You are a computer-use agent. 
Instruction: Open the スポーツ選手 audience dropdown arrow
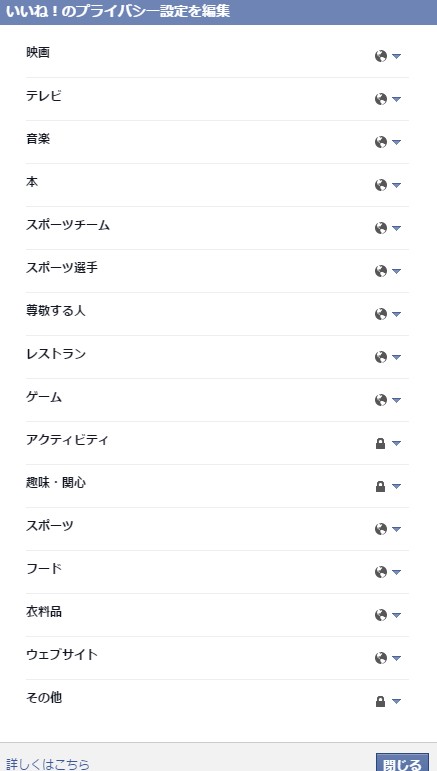click(396, 271)
